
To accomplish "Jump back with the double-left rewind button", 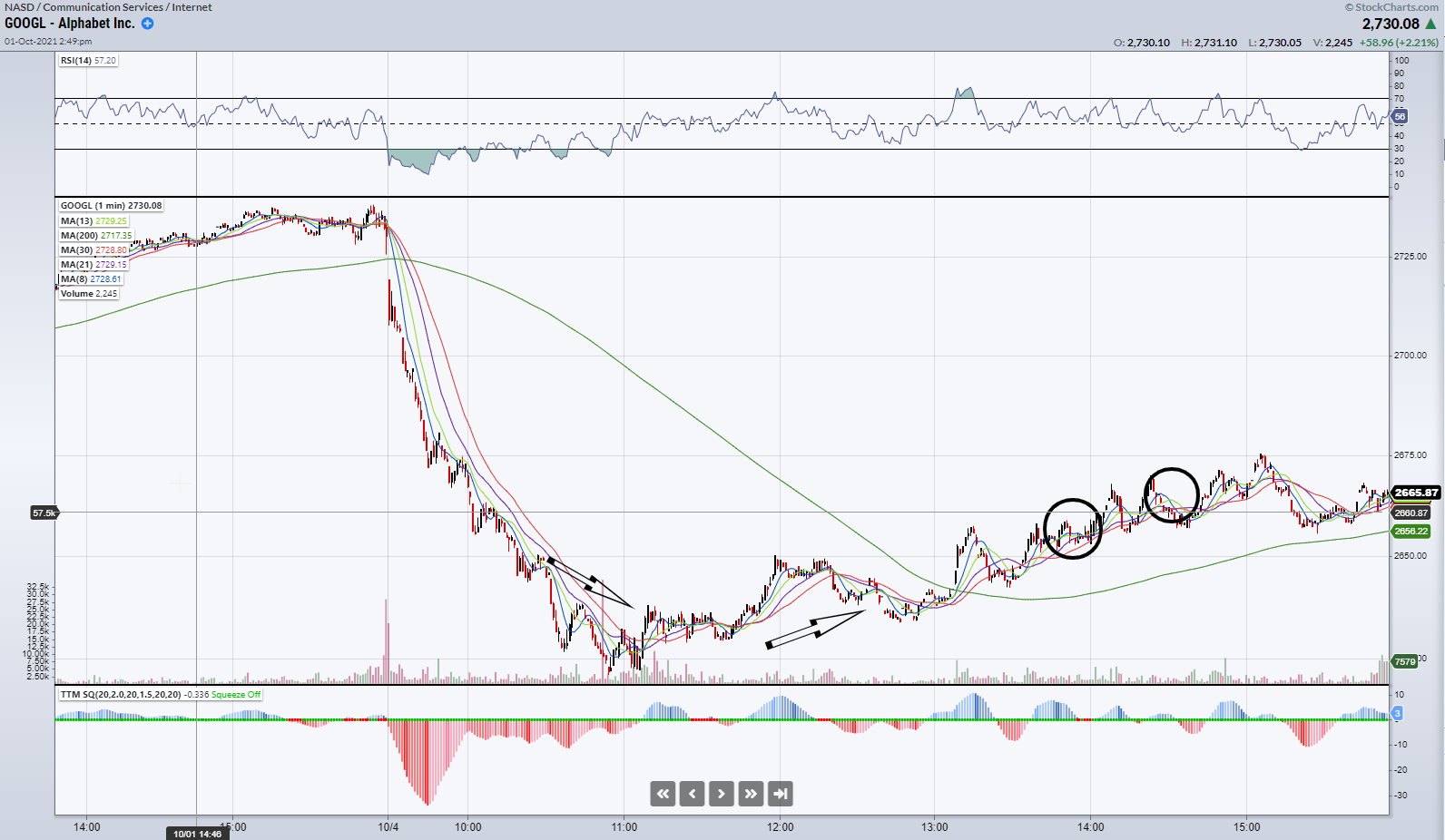I will (663, 794).
